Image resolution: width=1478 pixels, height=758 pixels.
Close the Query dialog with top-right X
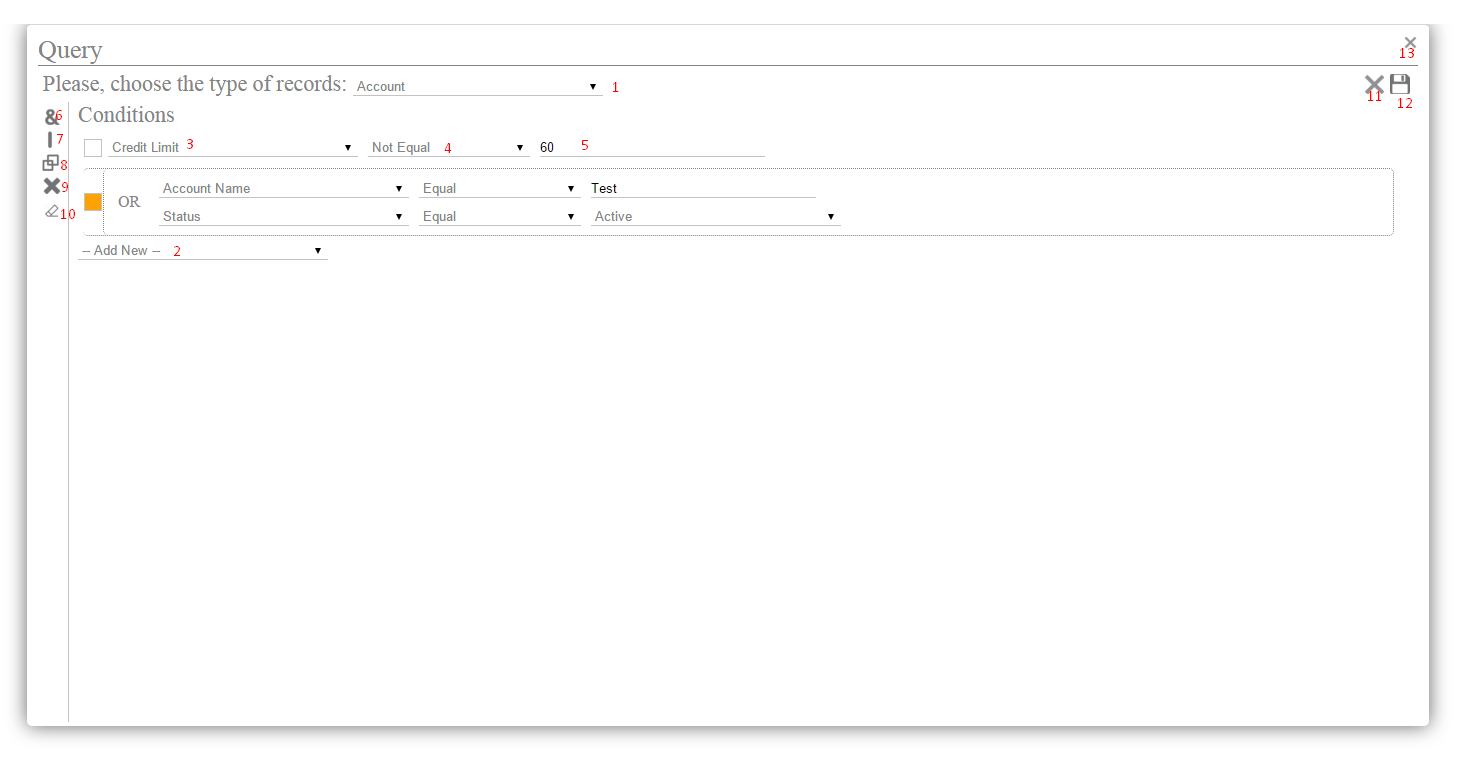click(x=1410, y=42)
